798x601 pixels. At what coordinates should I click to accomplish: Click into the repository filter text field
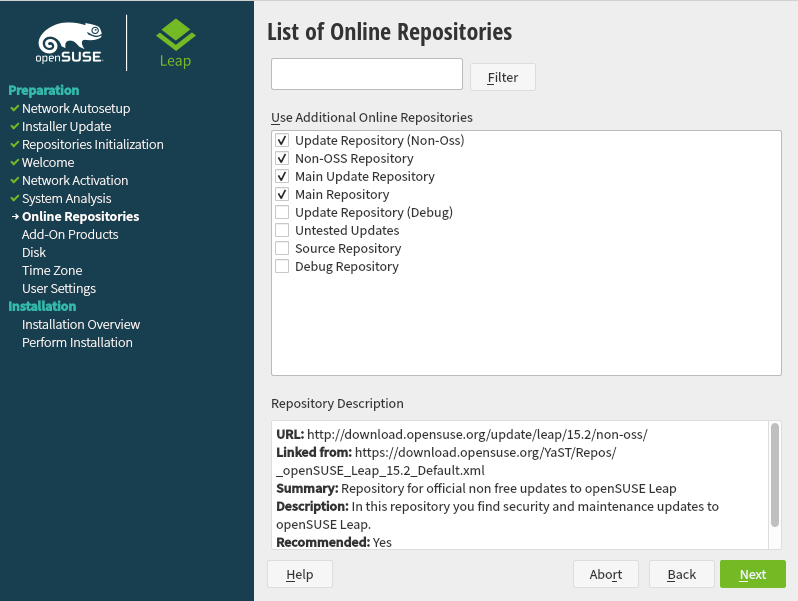(x=366, y=74)
